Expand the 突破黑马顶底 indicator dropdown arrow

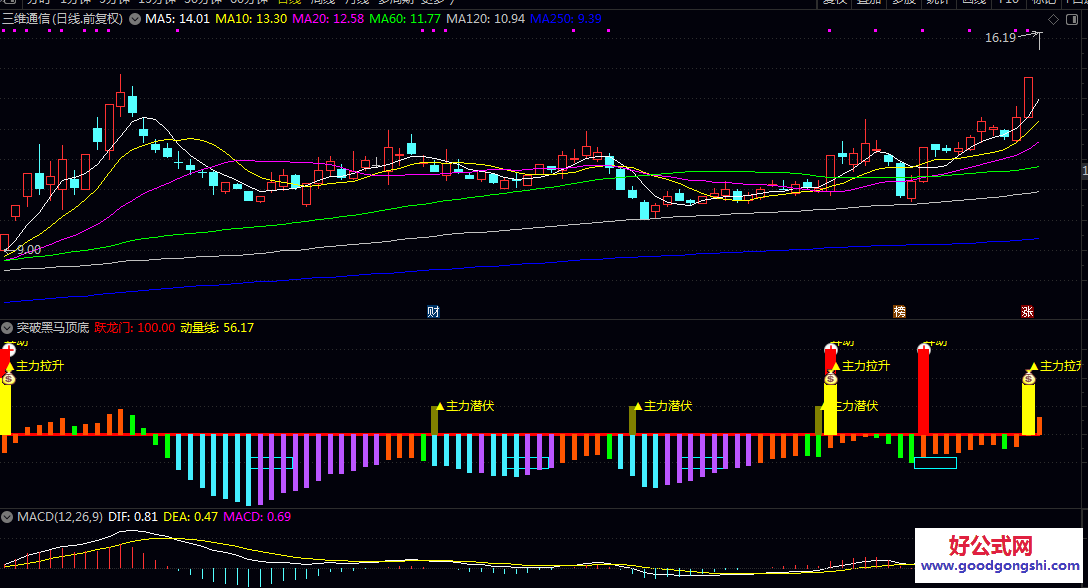pyautogui.click(x=8, y=327)
